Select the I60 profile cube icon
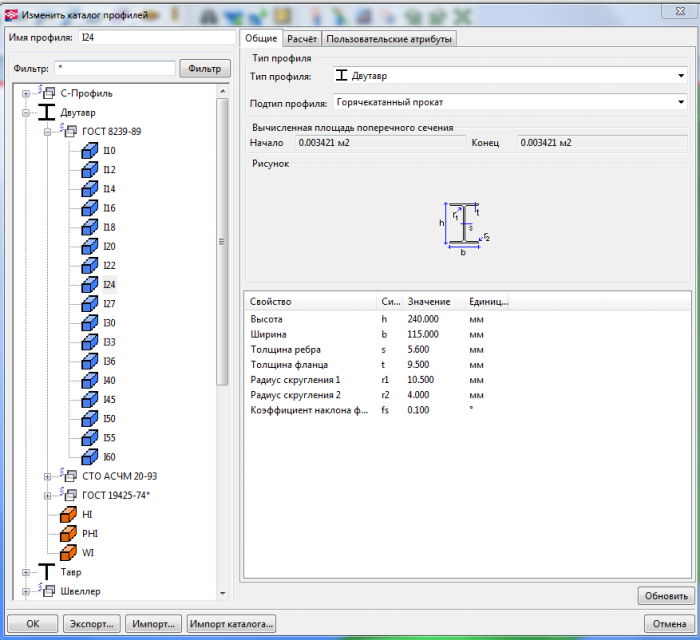This screenshot has height=640, width=700. click(x=88, y=457)
